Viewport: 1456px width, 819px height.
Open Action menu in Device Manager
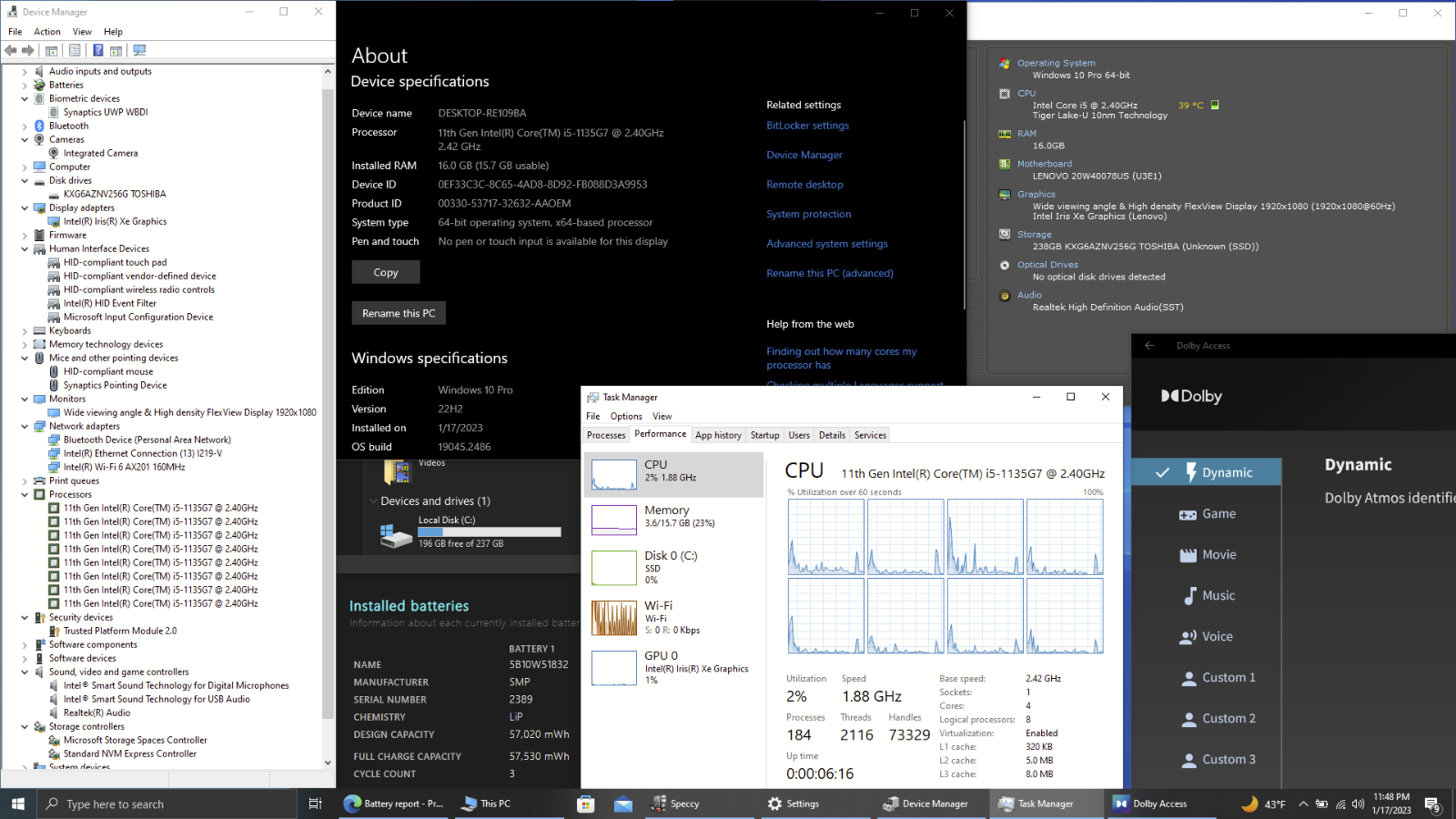pos(47,32)
